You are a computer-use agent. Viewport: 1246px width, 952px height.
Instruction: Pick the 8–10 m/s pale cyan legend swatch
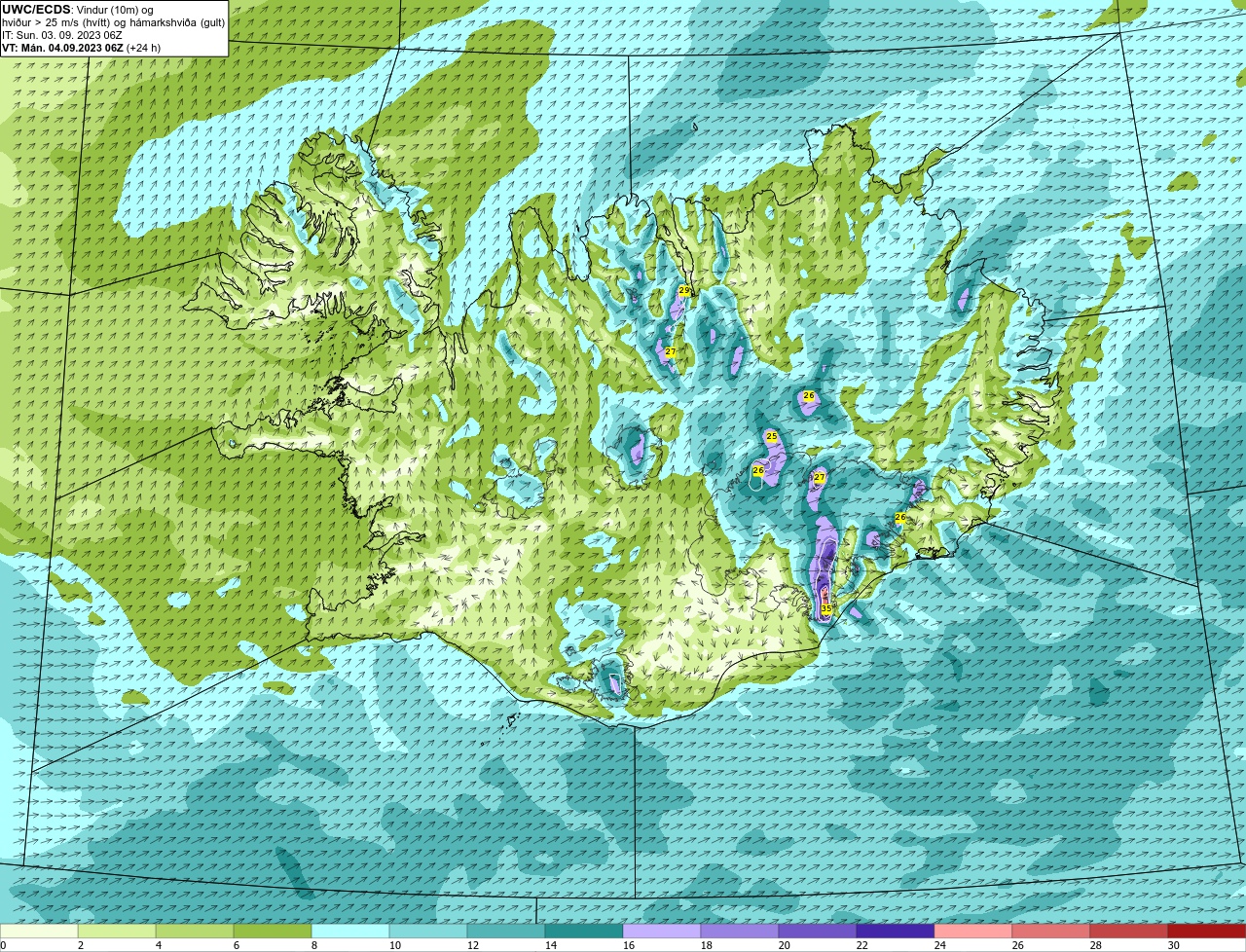(x=350, y=931)
